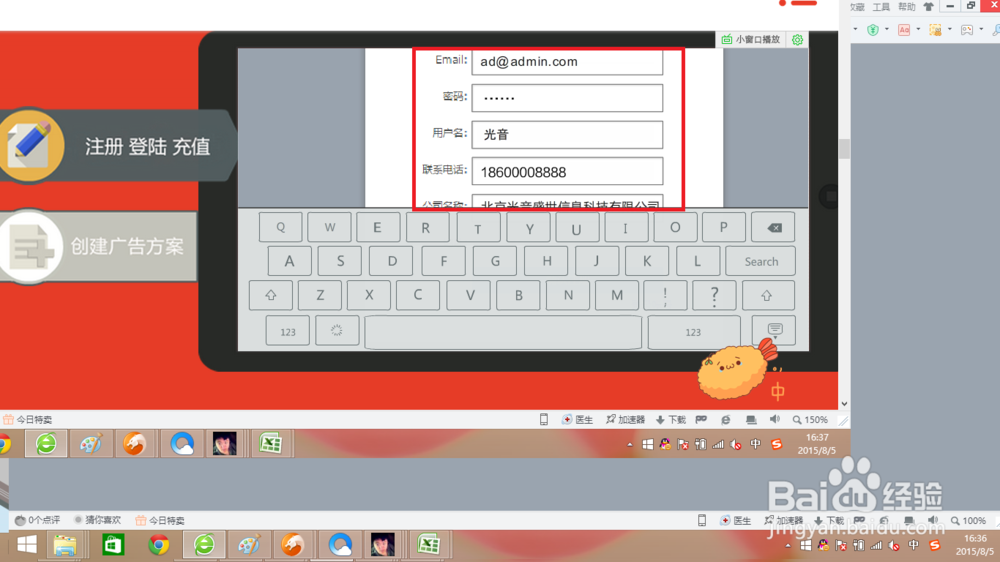Tap the backspace key on the keyboard
Viewport: 1000px width, 562px height.
click(x=774, y=228)
